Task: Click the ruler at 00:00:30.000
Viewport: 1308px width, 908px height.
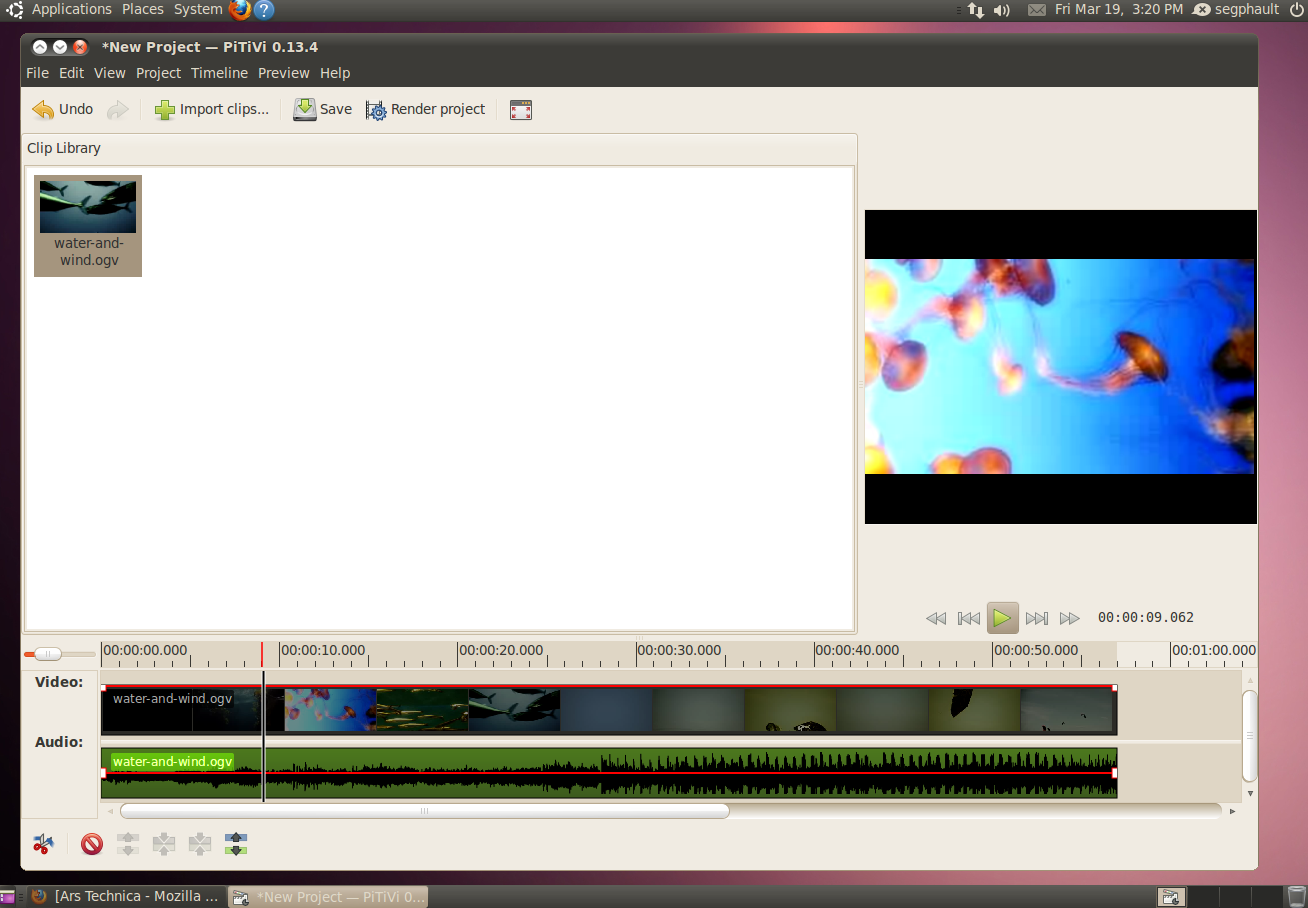Action: [679, 650]
